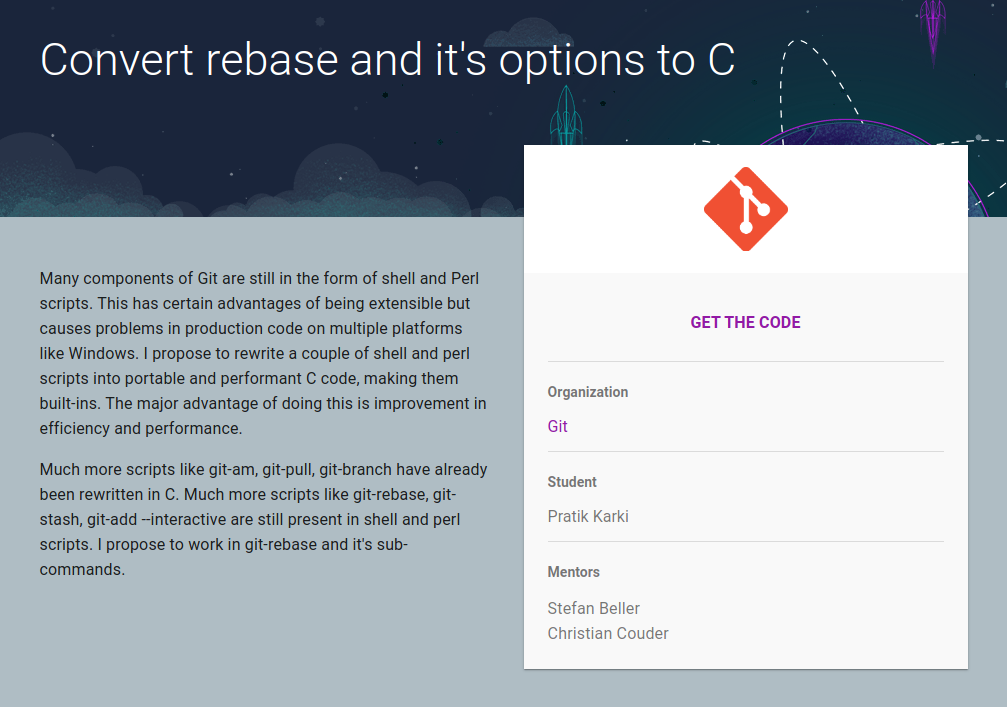Open the Git organization link
This screenshot has width=1007, height=707.
coord(557,426)
